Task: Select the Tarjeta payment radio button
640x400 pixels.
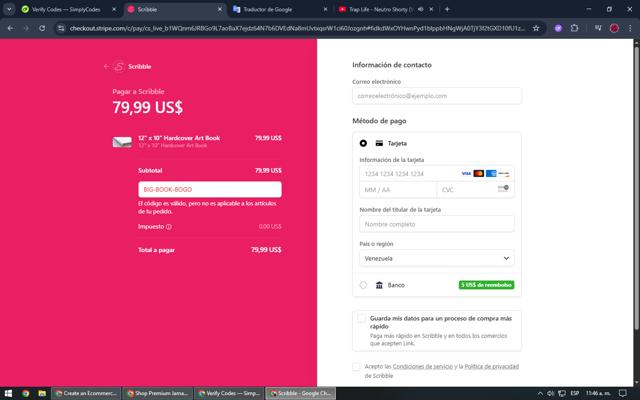Action: [363, 143]
